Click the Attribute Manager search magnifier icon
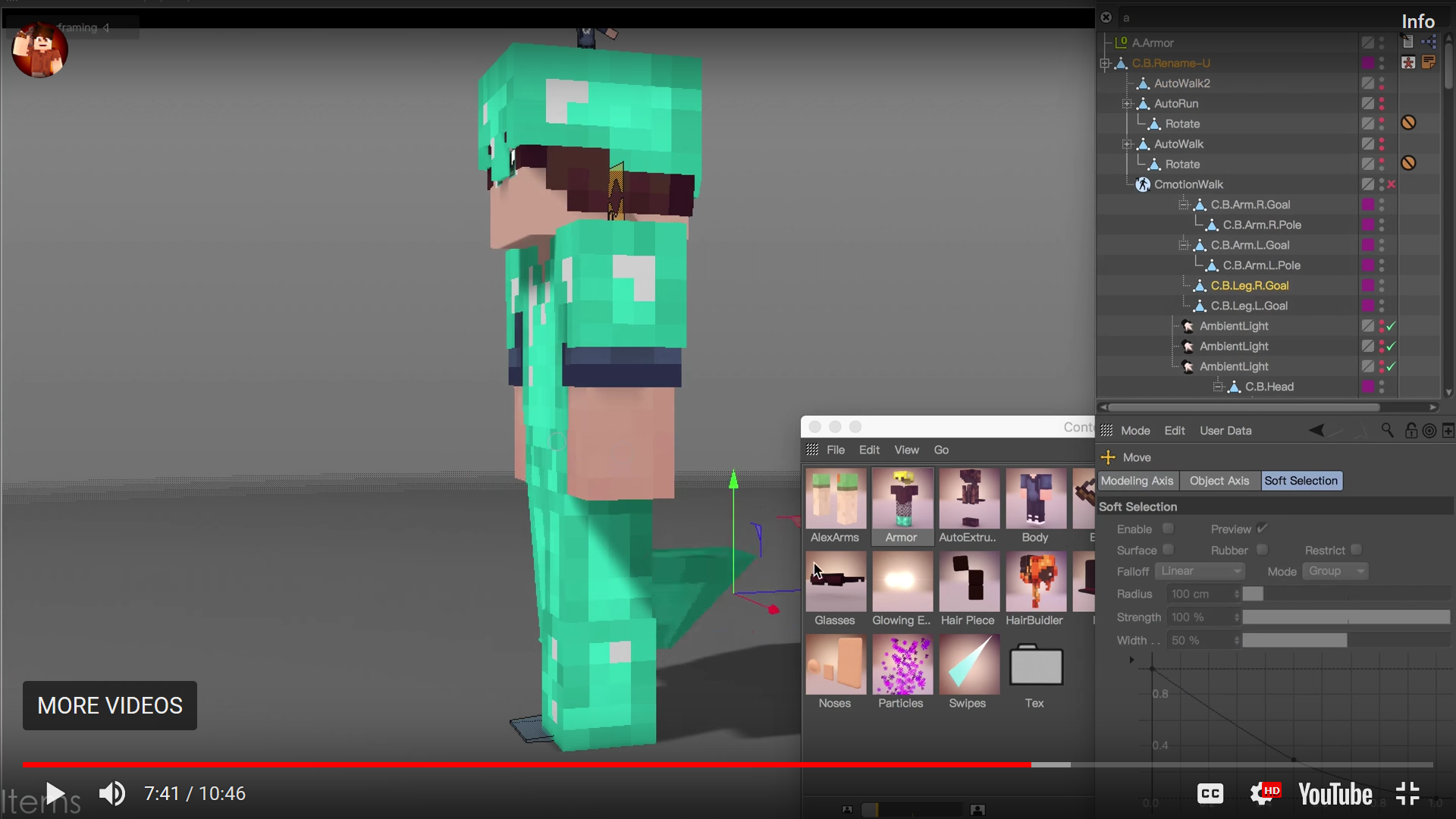The image size is (1456, 819). click(1387, 431)
